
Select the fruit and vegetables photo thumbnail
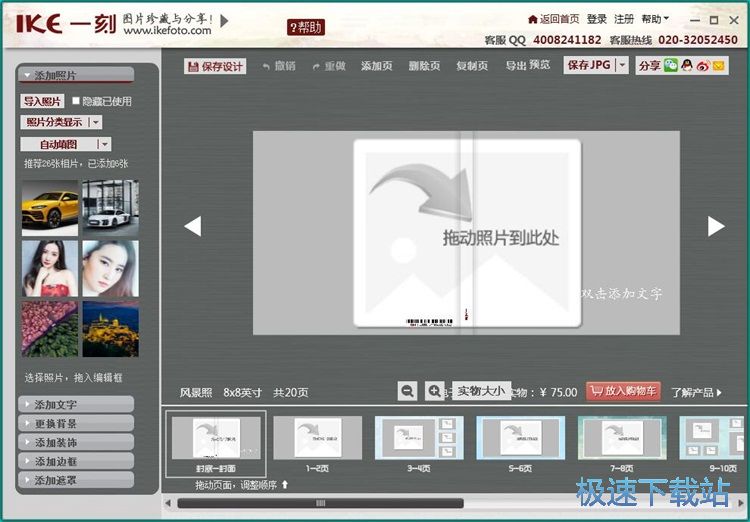[50, 329]
